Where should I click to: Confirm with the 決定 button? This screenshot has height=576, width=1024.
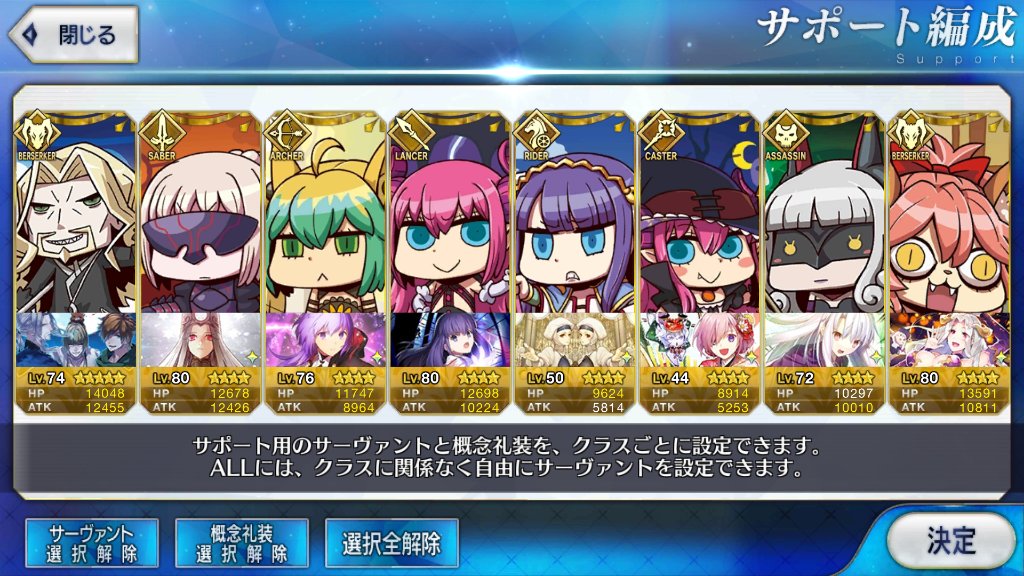951,540
